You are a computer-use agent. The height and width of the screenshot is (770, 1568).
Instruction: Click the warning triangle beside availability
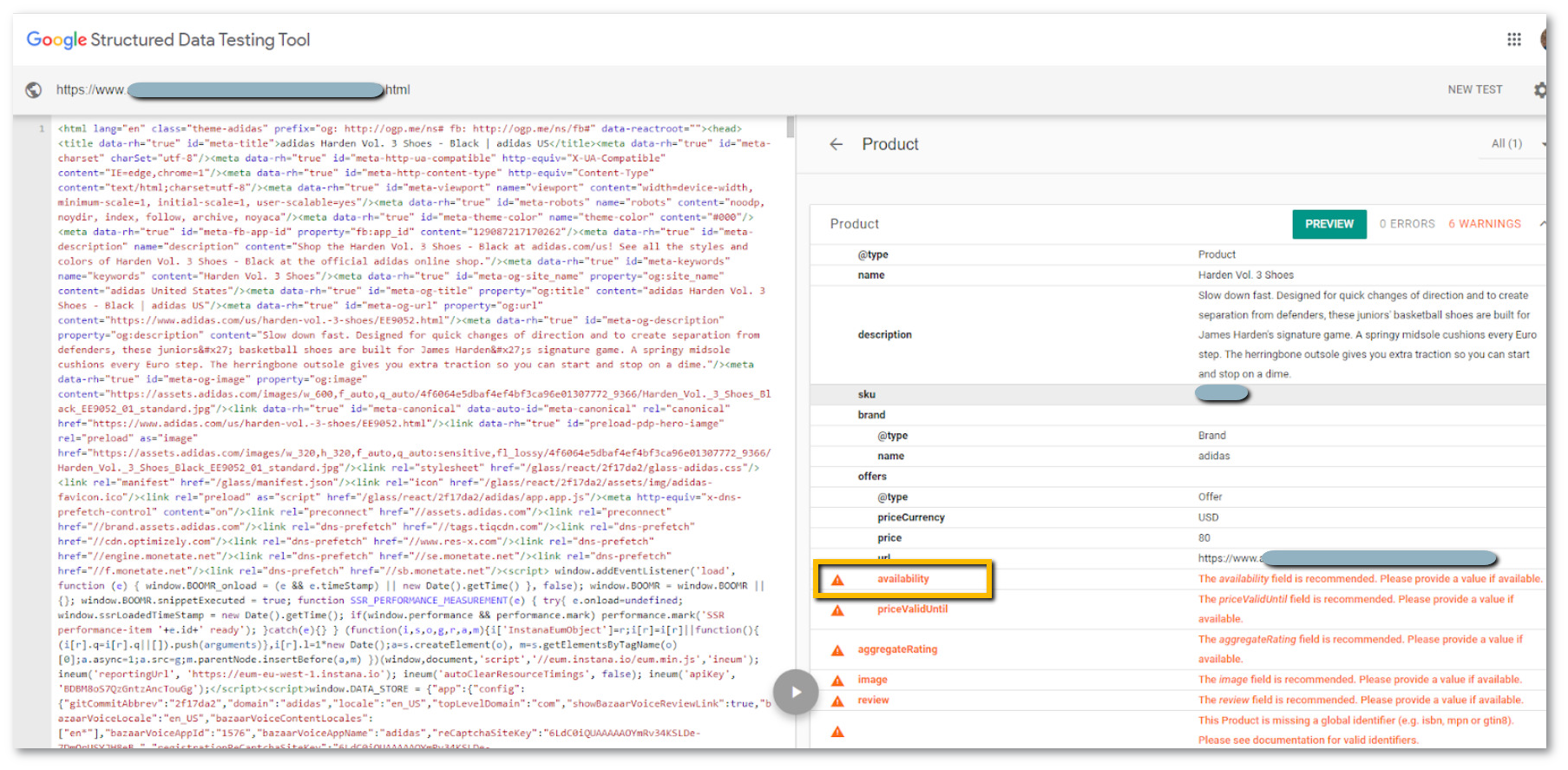837,580
